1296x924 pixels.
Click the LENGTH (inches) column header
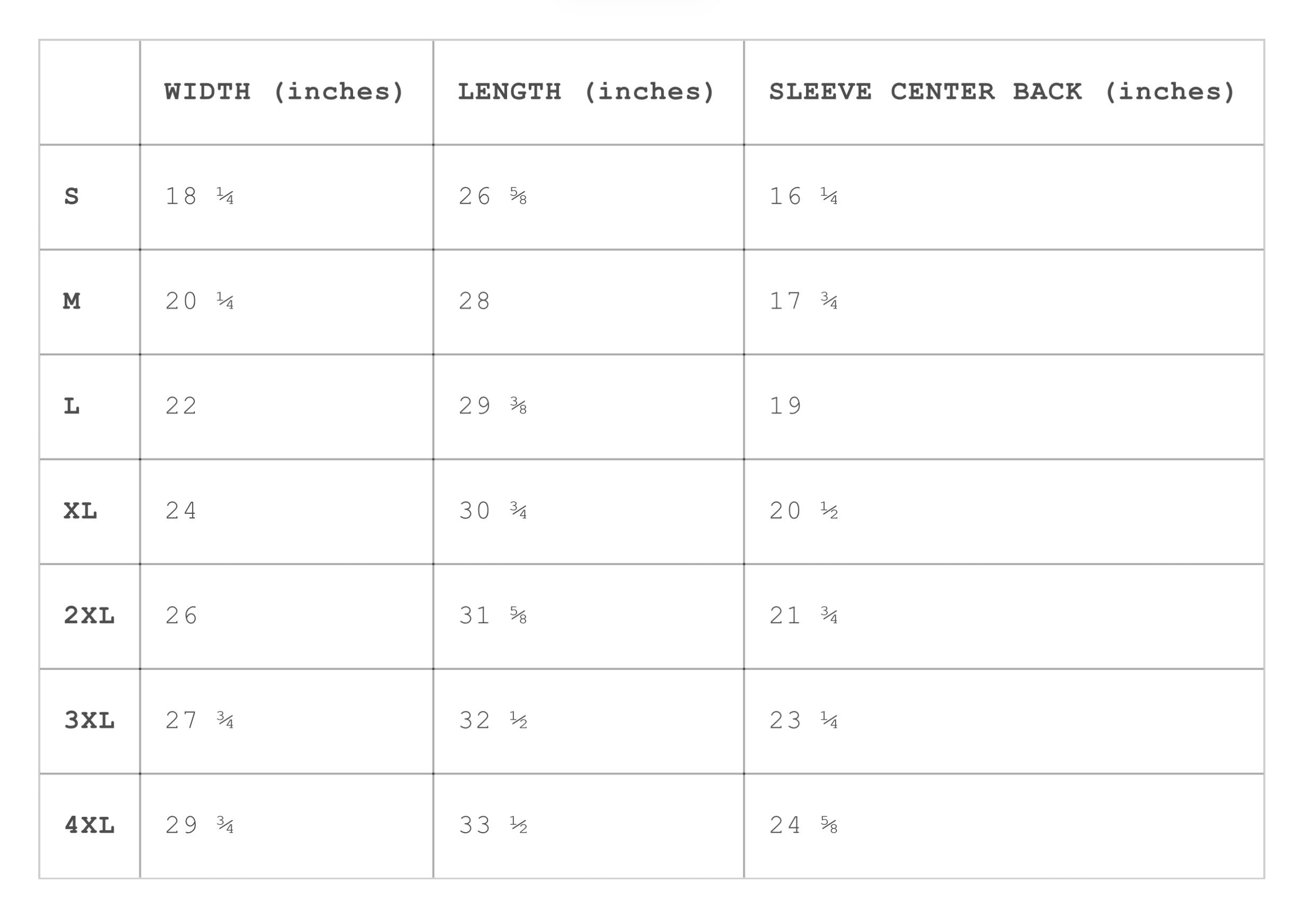click(586, 92)
